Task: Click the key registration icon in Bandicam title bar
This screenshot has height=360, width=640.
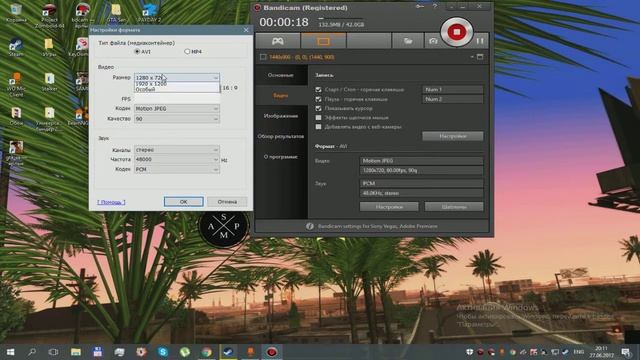Action: (420, 7)
